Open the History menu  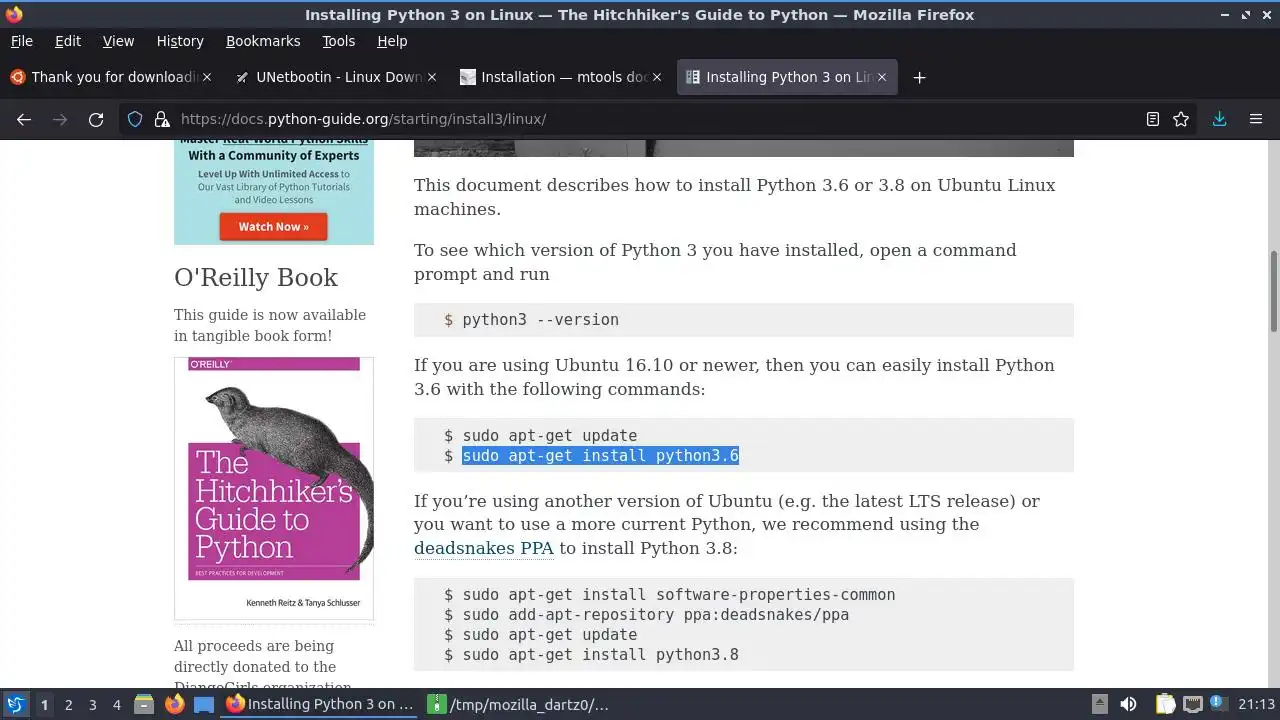tap(180, 41)
